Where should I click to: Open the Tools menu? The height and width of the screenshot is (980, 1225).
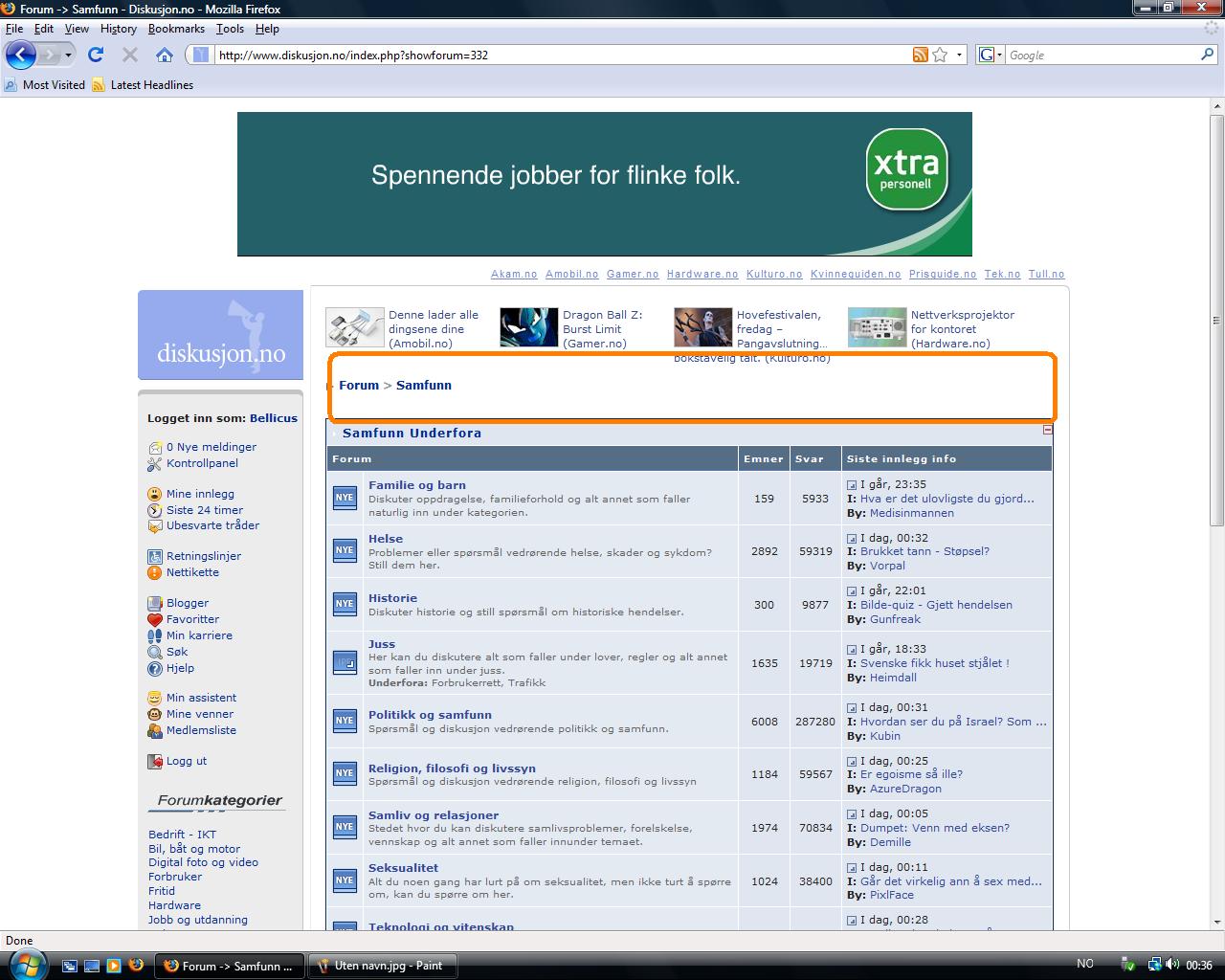pyautogui.click(x=230, y=29)
